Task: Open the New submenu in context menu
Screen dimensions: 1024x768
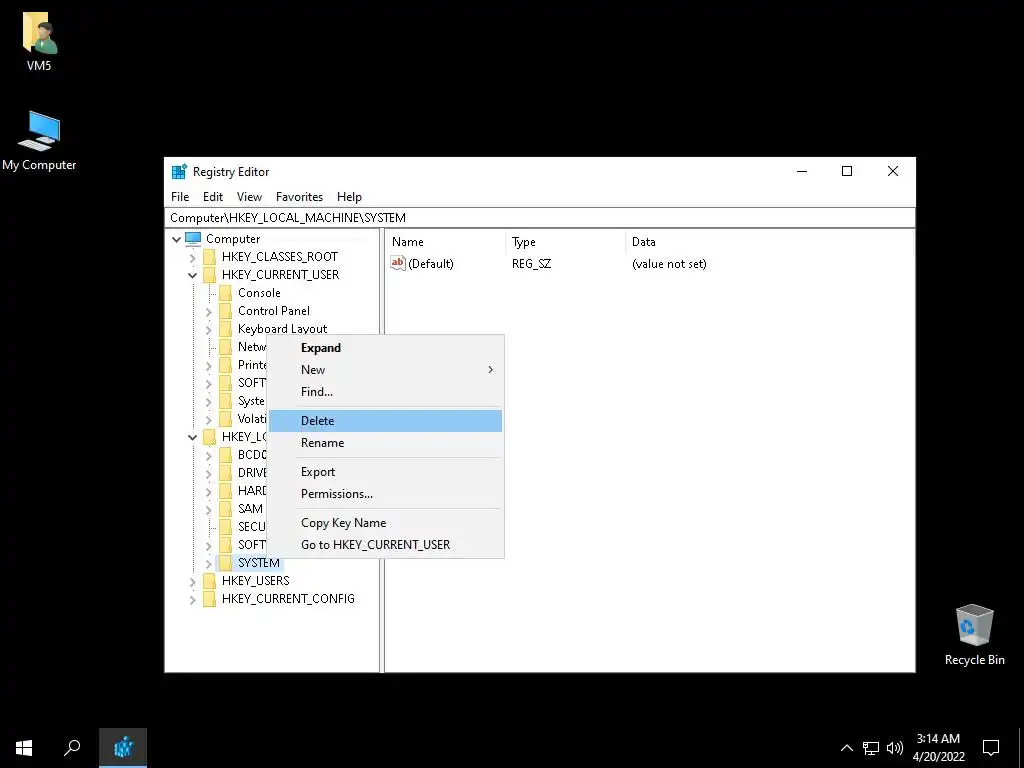Action: click(385, 370)
